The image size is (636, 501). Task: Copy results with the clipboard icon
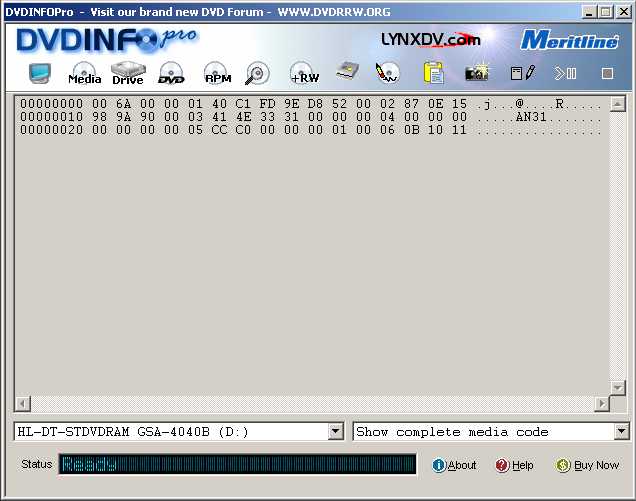click(434, 73)
